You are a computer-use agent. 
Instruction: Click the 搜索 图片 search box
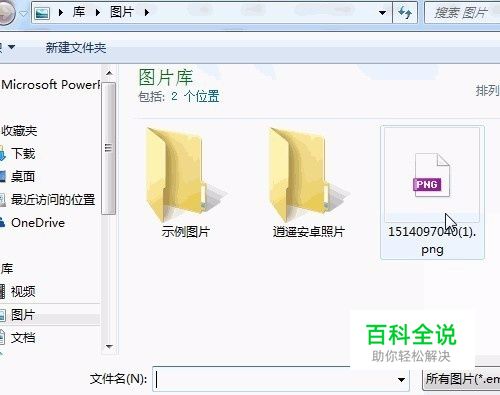[462, 13]
